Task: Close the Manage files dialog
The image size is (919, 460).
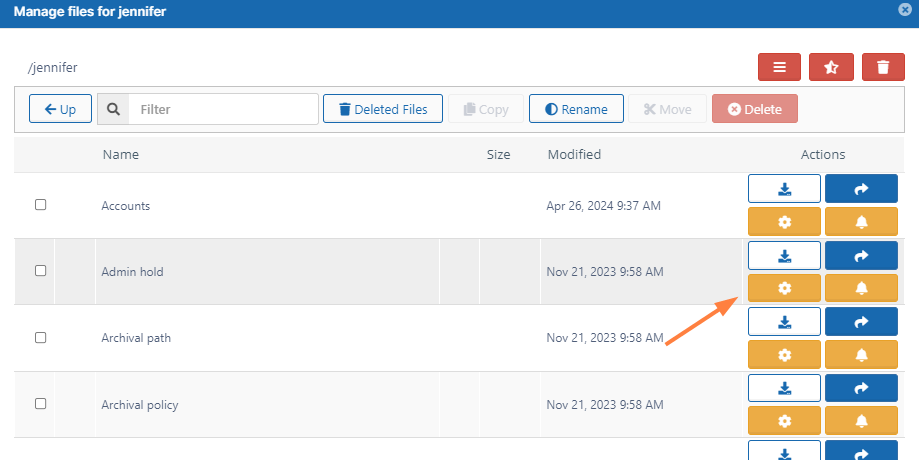Action: (905, 10)
